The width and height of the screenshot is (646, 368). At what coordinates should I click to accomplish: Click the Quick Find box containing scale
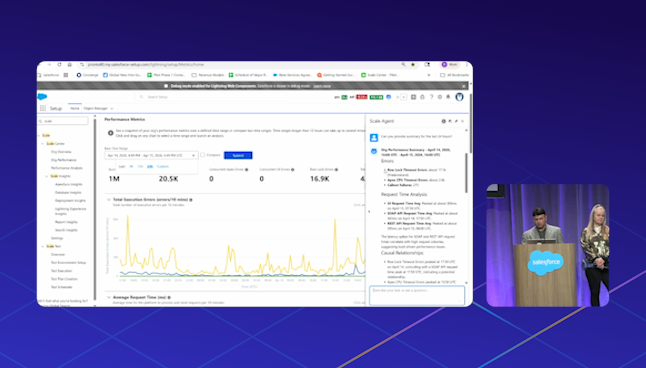point(63,121)
